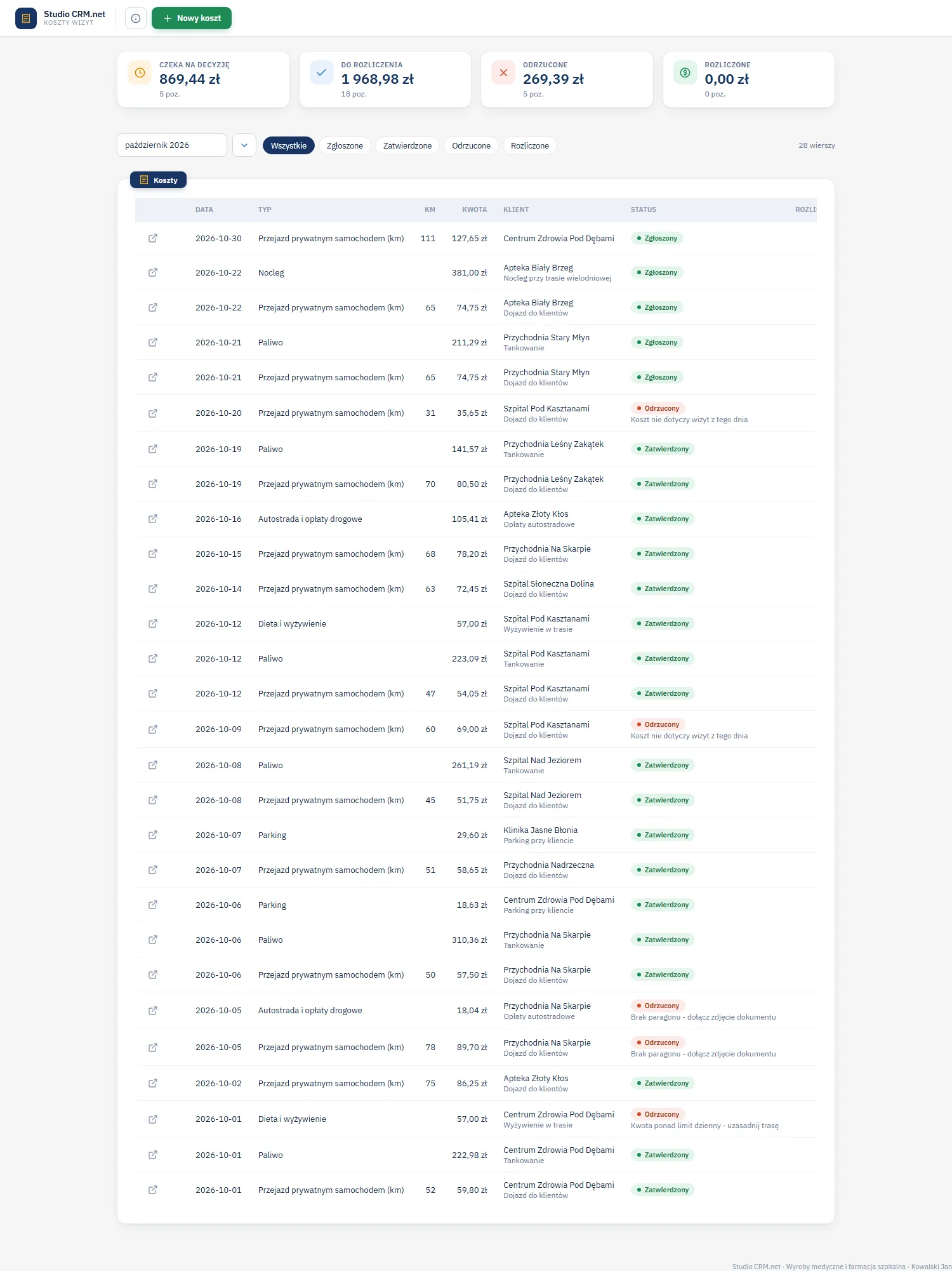Click client Klinika Jasne Błonia
The height and width of the screenshot is (1271, 952).
pos(540,830)
